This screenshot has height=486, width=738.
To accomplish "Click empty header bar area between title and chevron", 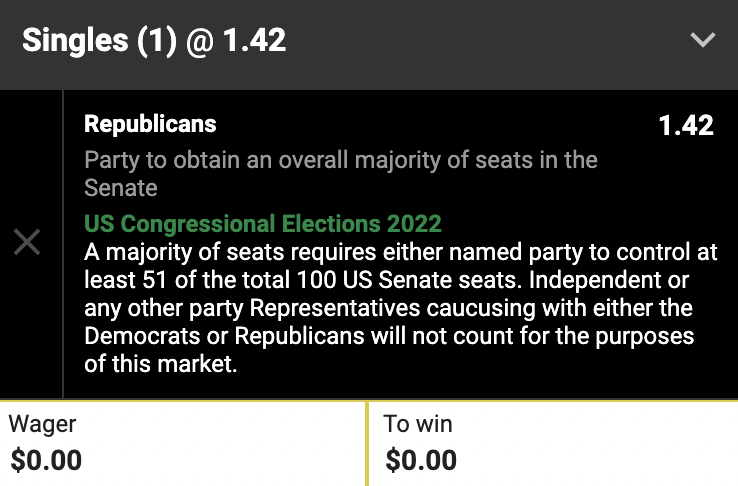I will pos(480,40).
